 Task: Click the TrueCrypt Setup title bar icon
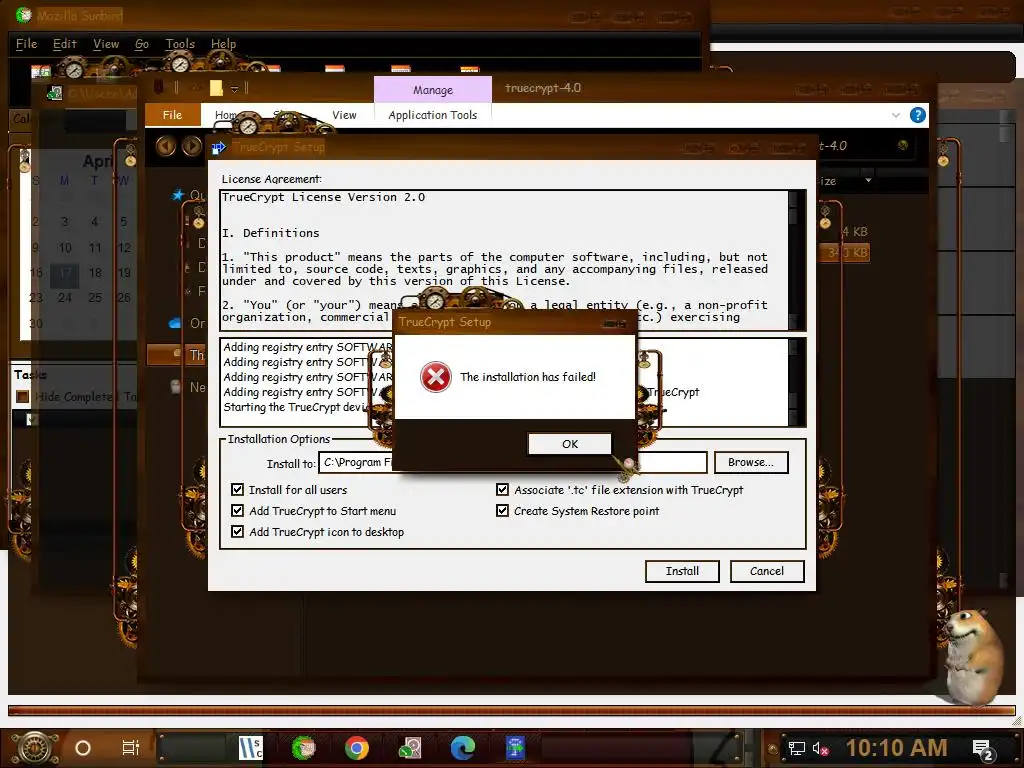click(218, 148)
